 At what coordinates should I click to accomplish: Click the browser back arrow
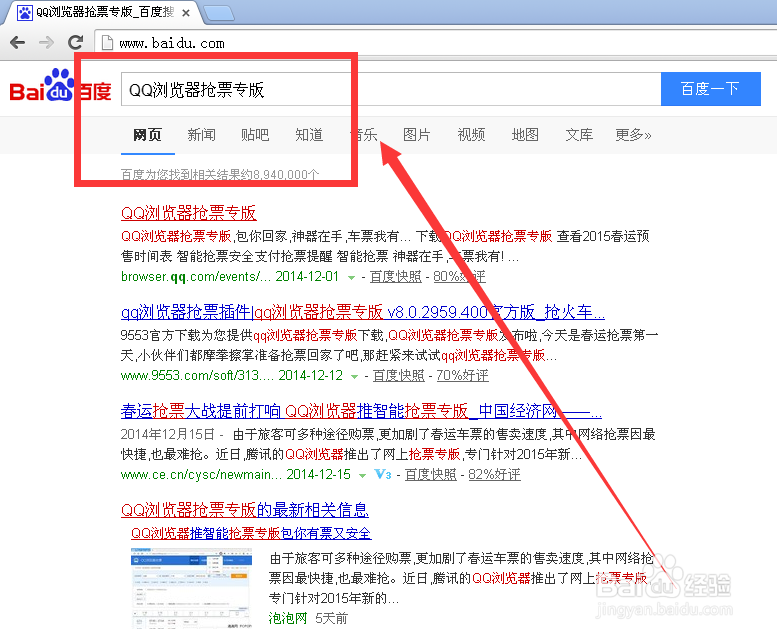[x=18, y=43]
